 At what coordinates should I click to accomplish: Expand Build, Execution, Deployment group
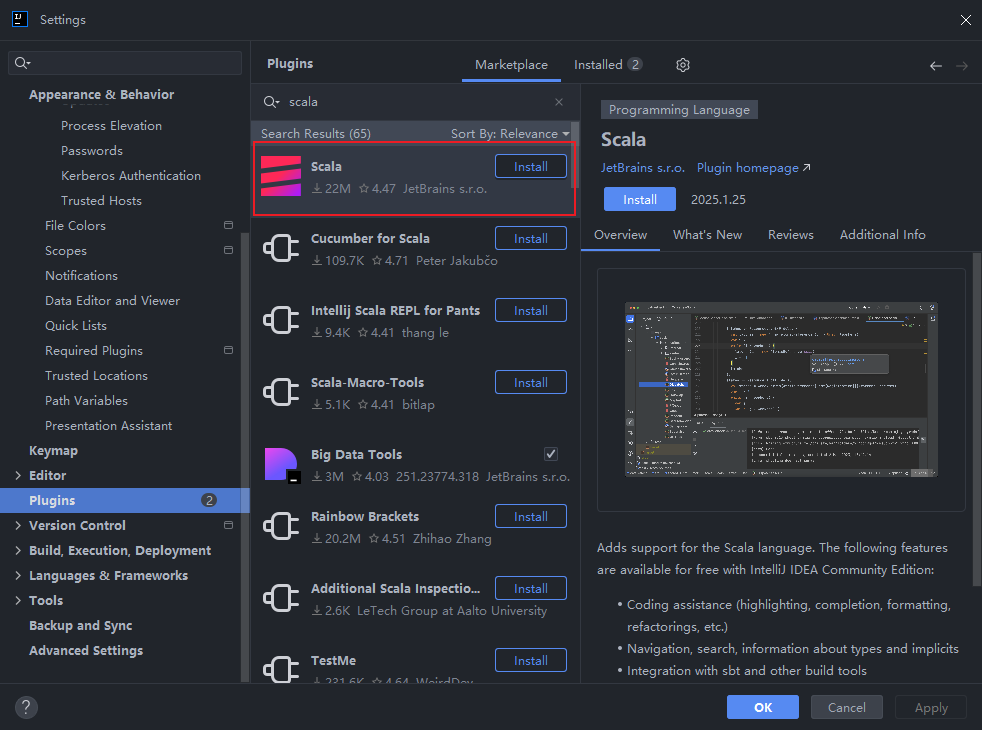(x=18, y=550)
